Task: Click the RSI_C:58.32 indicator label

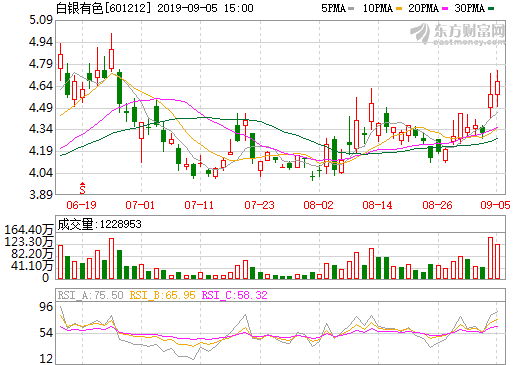Action: 235,295
